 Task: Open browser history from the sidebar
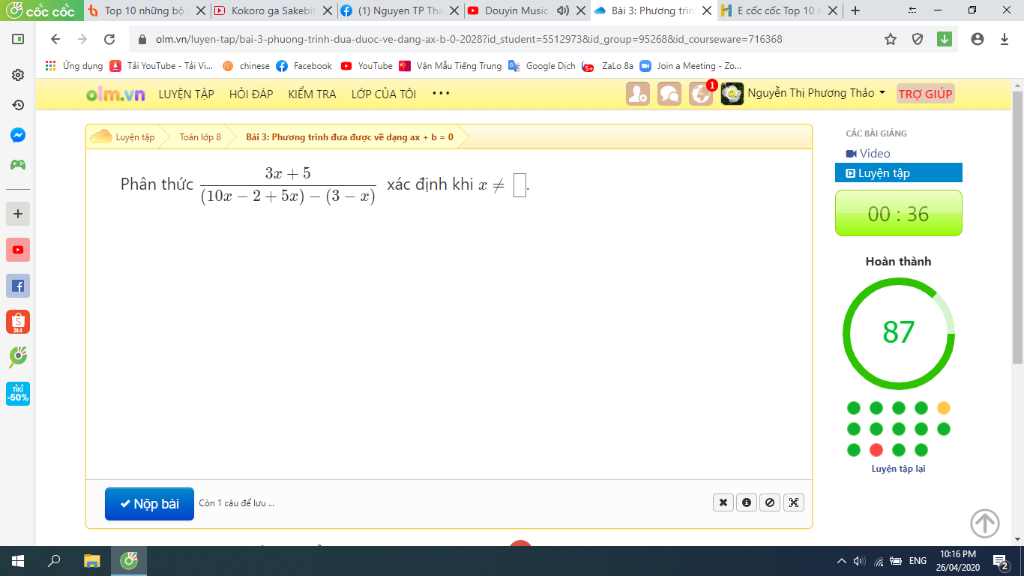tap(18, 105)
